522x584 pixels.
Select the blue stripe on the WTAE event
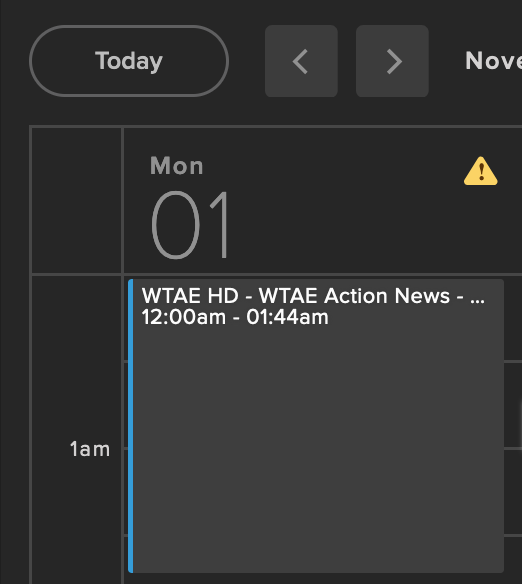coord(130,426)
